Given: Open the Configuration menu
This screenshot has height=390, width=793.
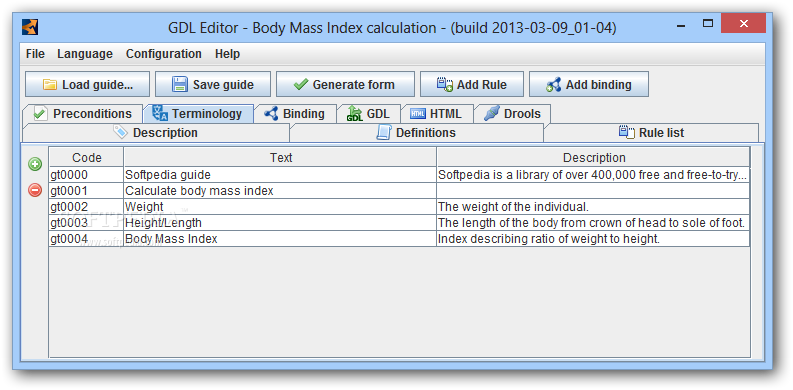Looking at the screenshot, I should [164, 54].
